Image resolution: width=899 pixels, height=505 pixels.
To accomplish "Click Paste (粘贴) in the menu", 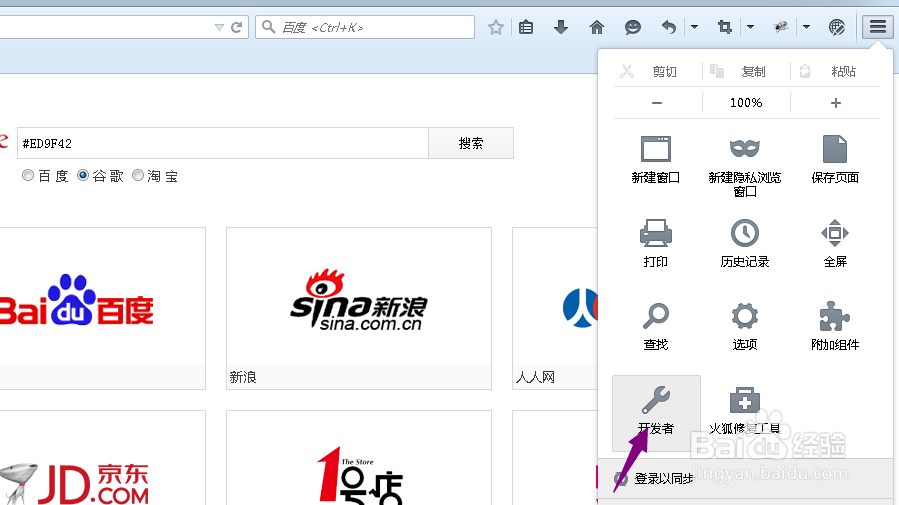I will 835,72.
